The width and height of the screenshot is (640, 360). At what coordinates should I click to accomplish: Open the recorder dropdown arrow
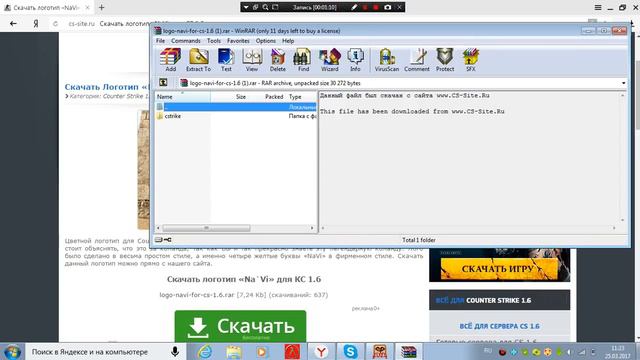(246, 7)
